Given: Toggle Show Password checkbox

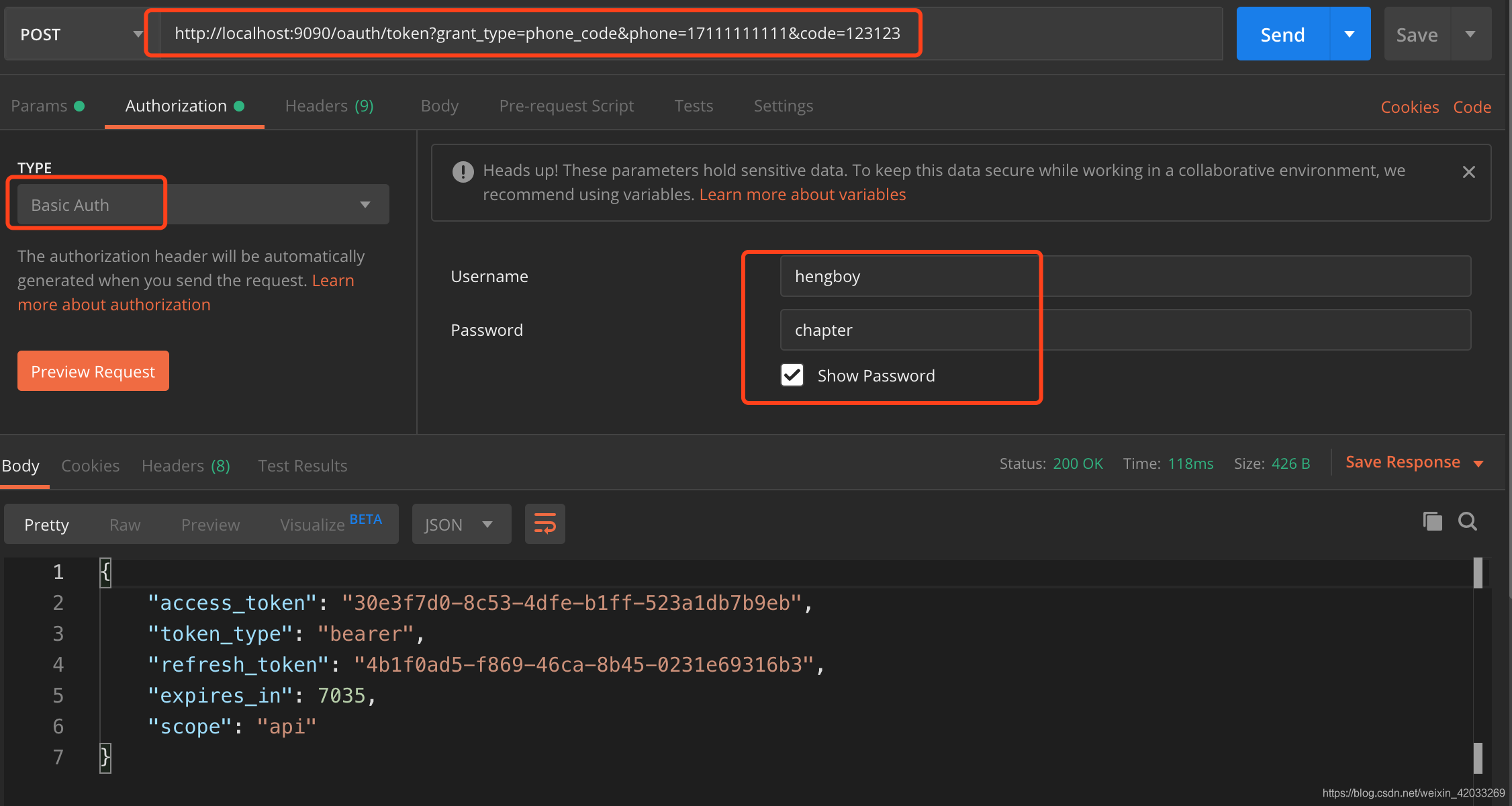Looking at the screenshot, I should [x=791, y=376].
